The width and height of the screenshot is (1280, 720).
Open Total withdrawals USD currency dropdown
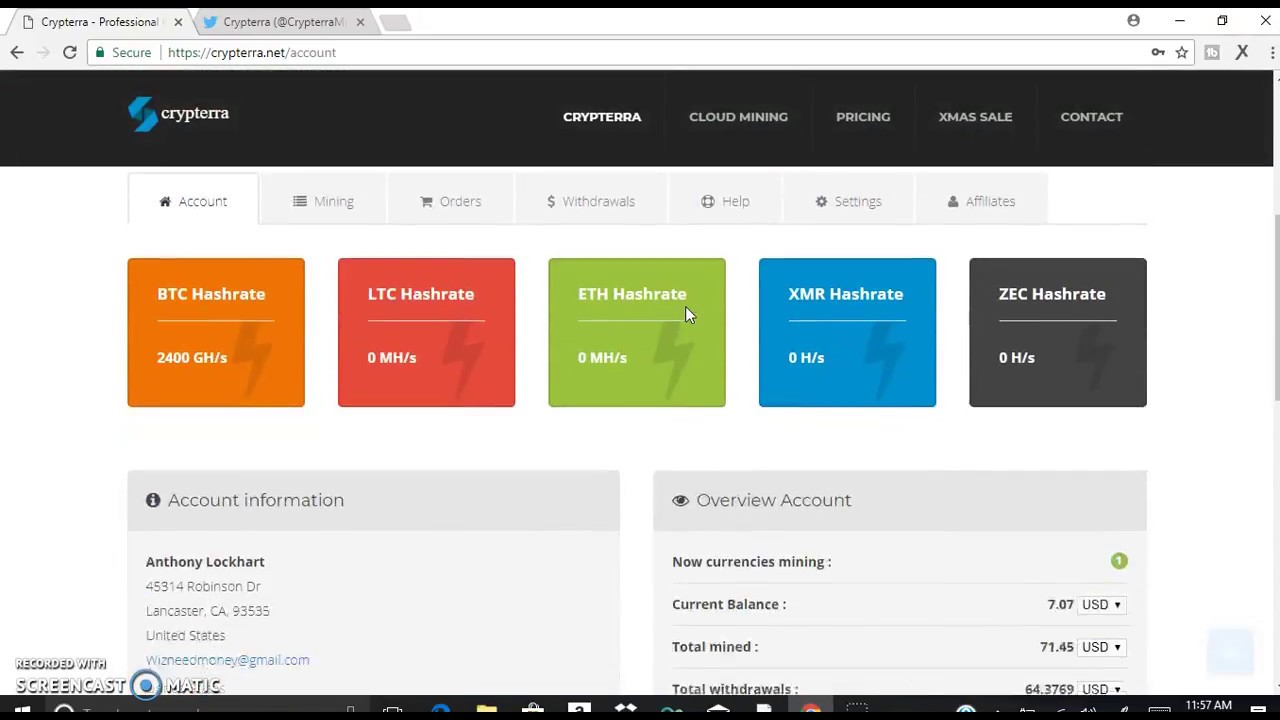coord(1101,688)
